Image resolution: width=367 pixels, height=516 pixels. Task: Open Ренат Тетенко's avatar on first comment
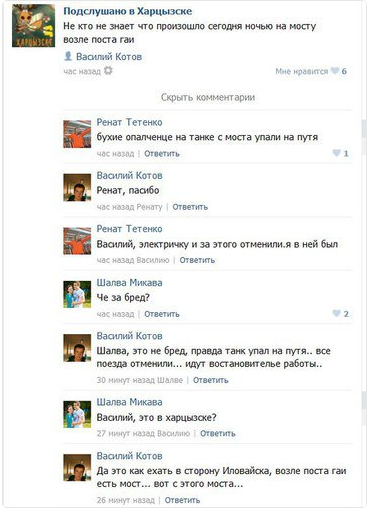click(77, 134)
